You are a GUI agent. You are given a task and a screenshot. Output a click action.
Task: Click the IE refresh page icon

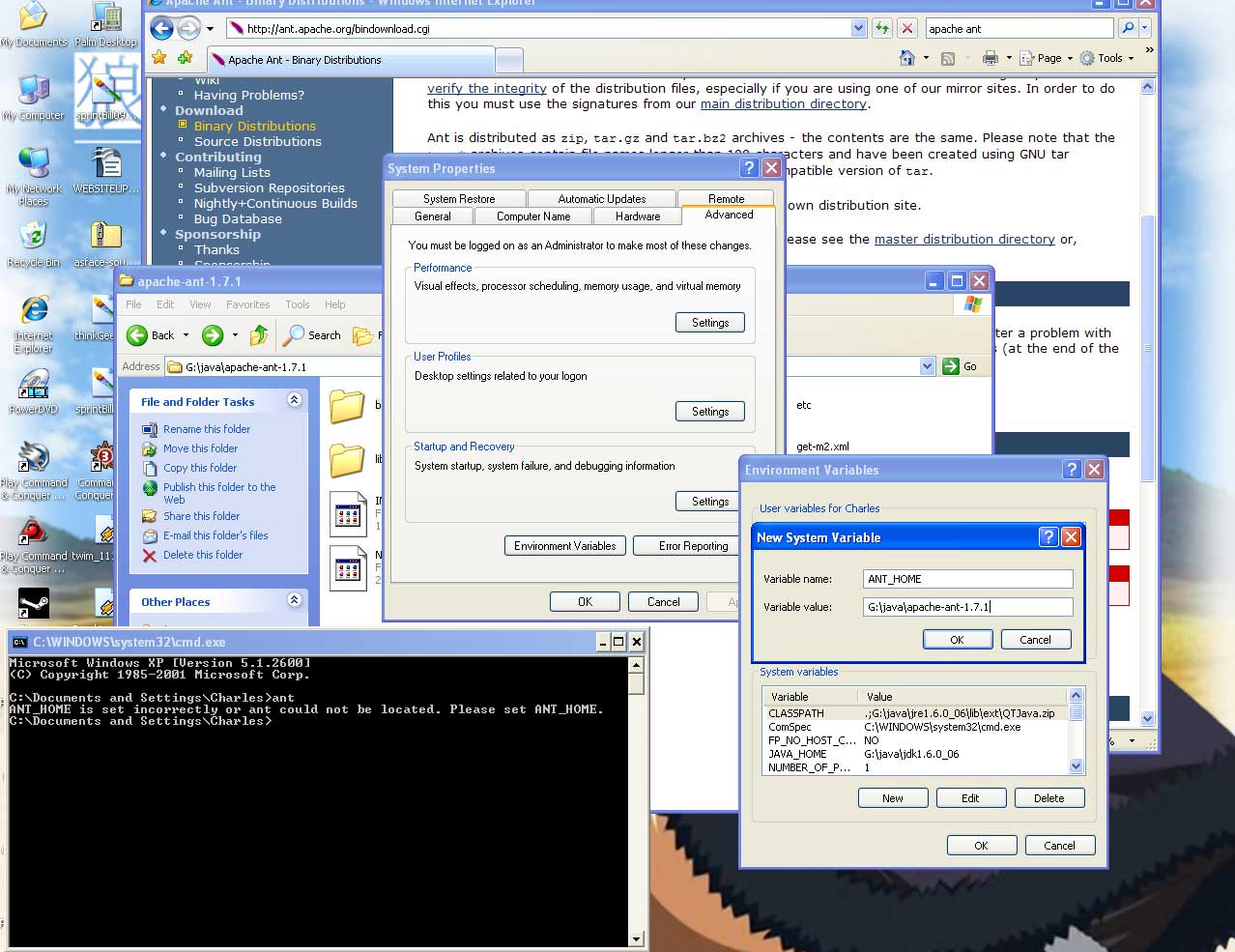881,28
